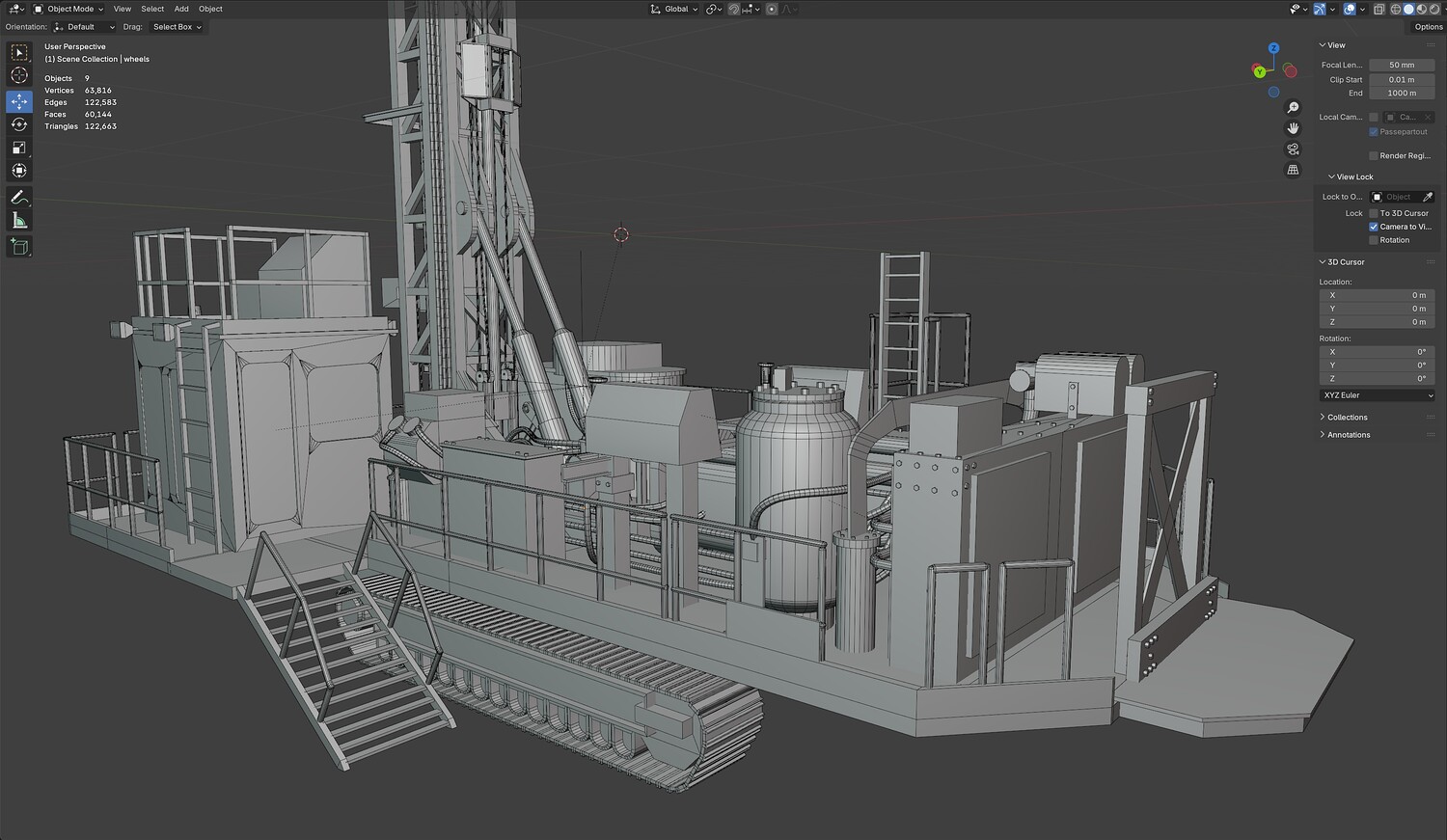Toggle viewport overlays display
Screen dimensions: 1447x840
pyautogui.click(x=1350, y=9)
